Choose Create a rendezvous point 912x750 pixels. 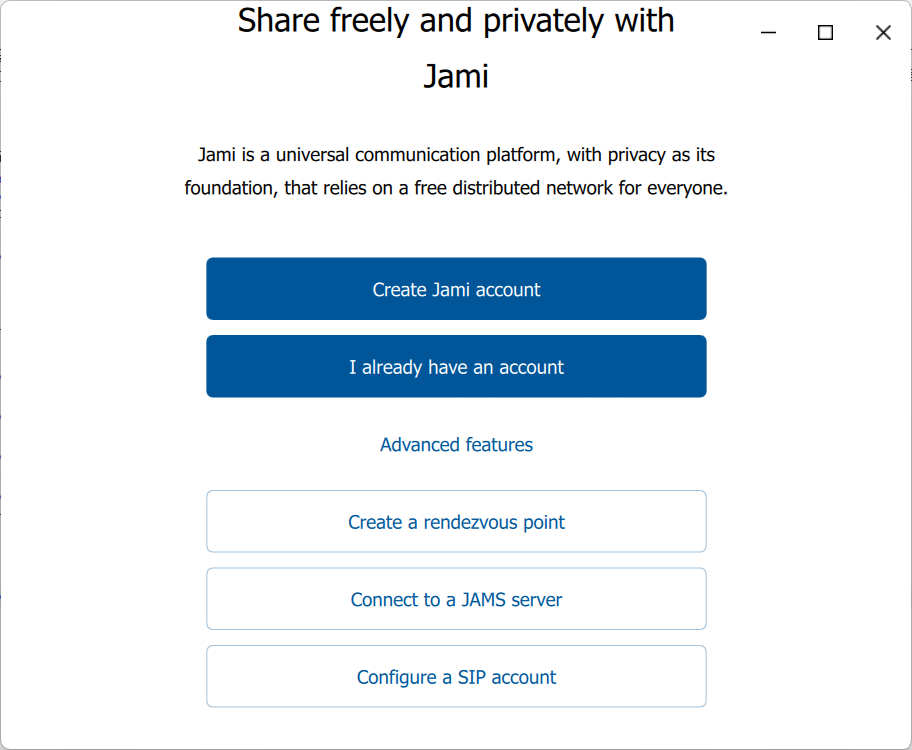point(456,522)
